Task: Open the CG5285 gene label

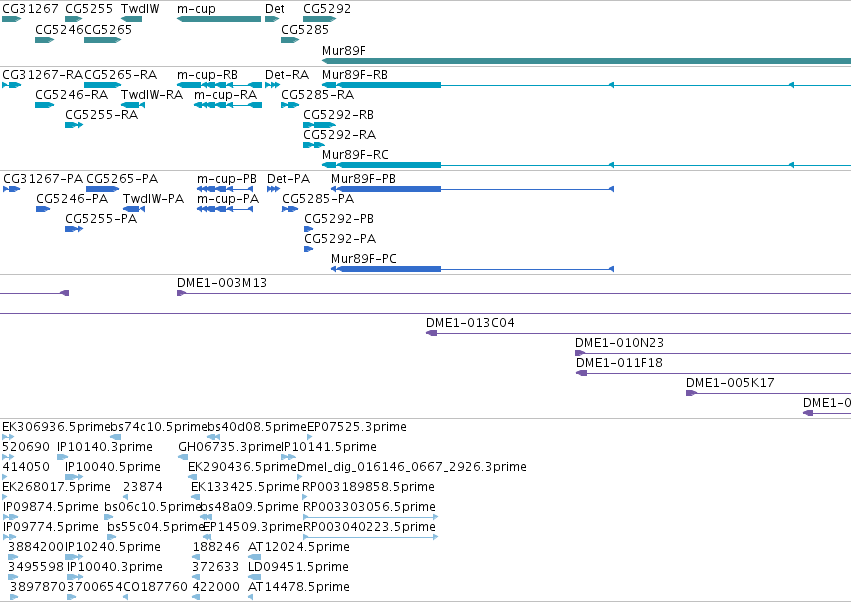Action: point(305,29)
